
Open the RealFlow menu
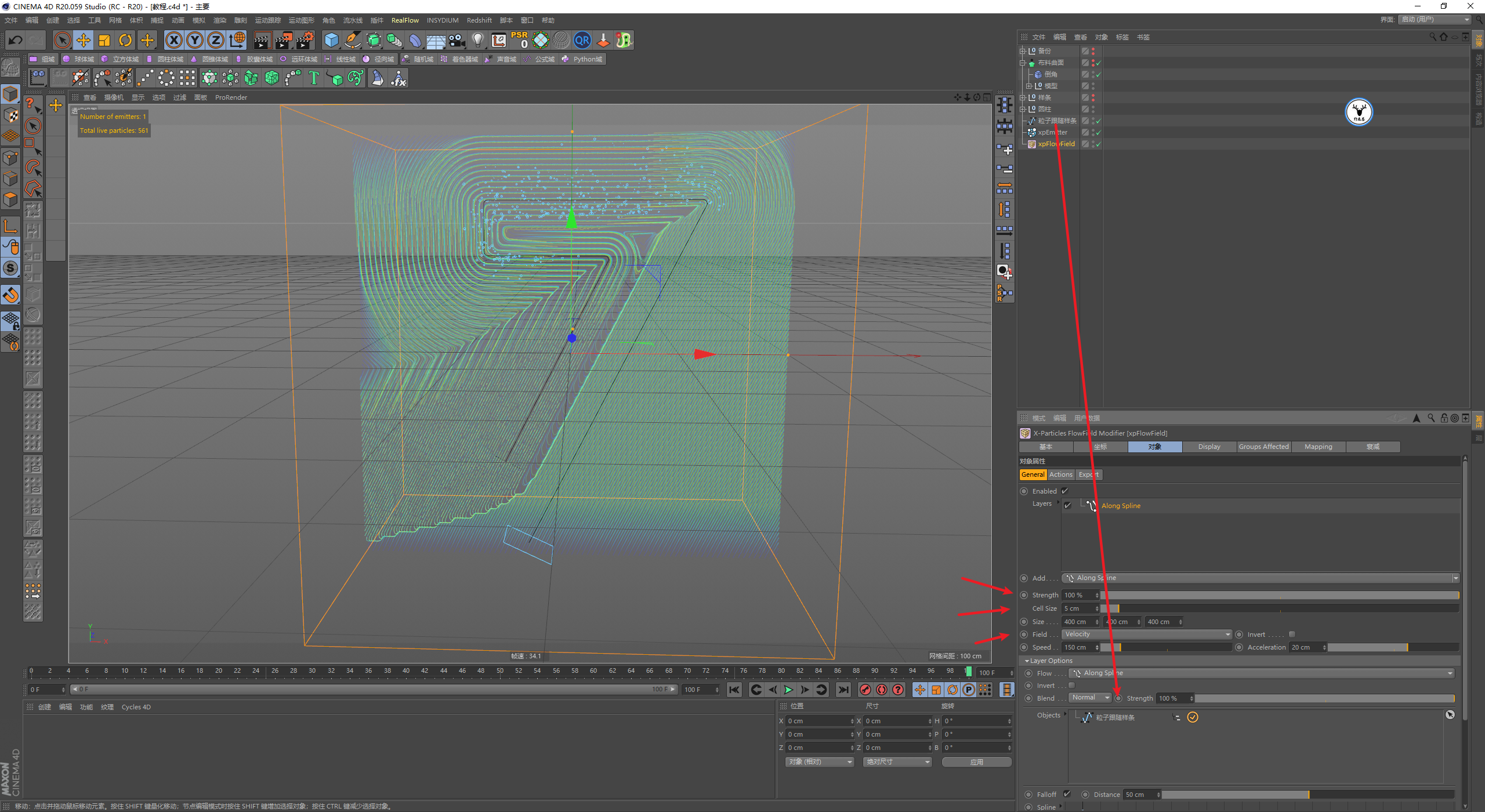(x=405, y=20)
